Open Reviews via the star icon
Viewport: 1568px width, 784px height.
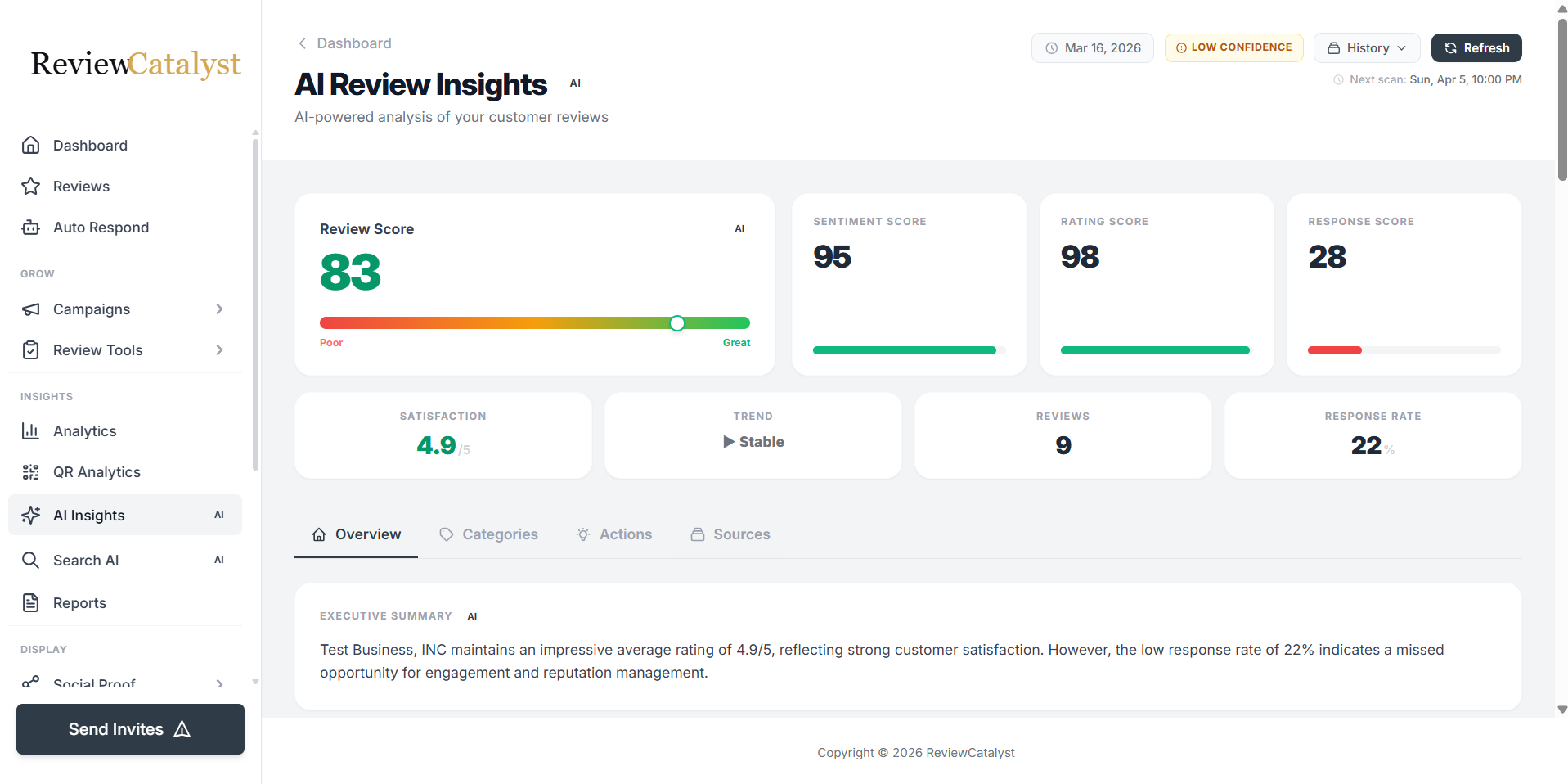pos(30,186)
